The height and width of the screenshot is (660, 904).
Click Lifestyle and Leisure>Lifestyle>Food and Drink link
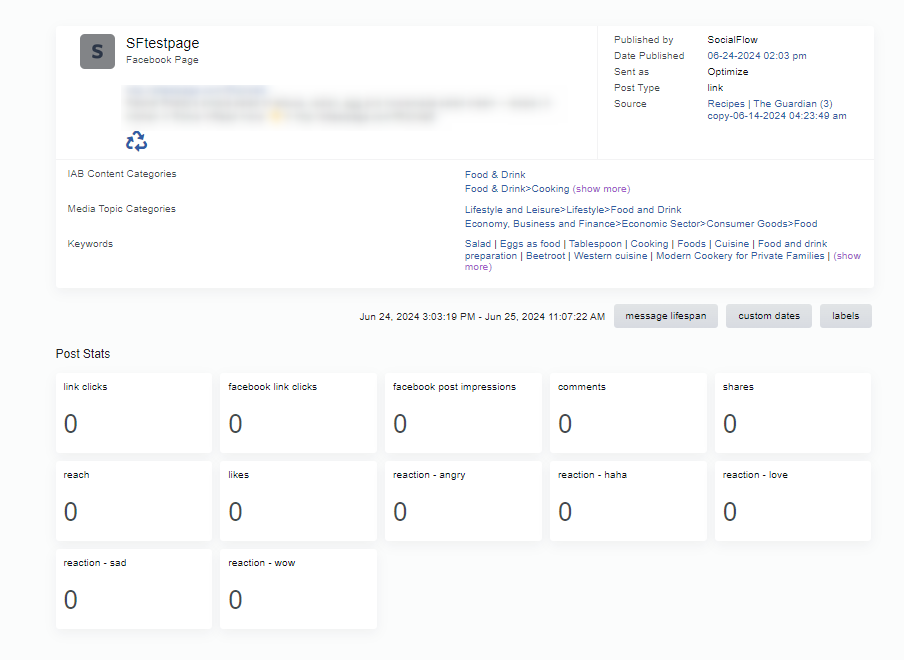573,210
